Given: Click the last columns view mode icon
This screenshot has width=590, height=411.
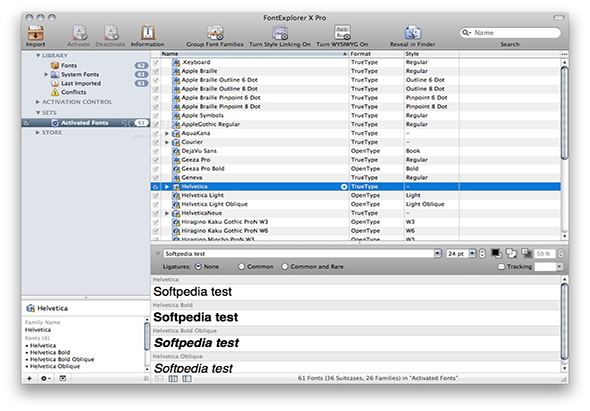Looking at the screenshot, I should (x=187, y=379).
